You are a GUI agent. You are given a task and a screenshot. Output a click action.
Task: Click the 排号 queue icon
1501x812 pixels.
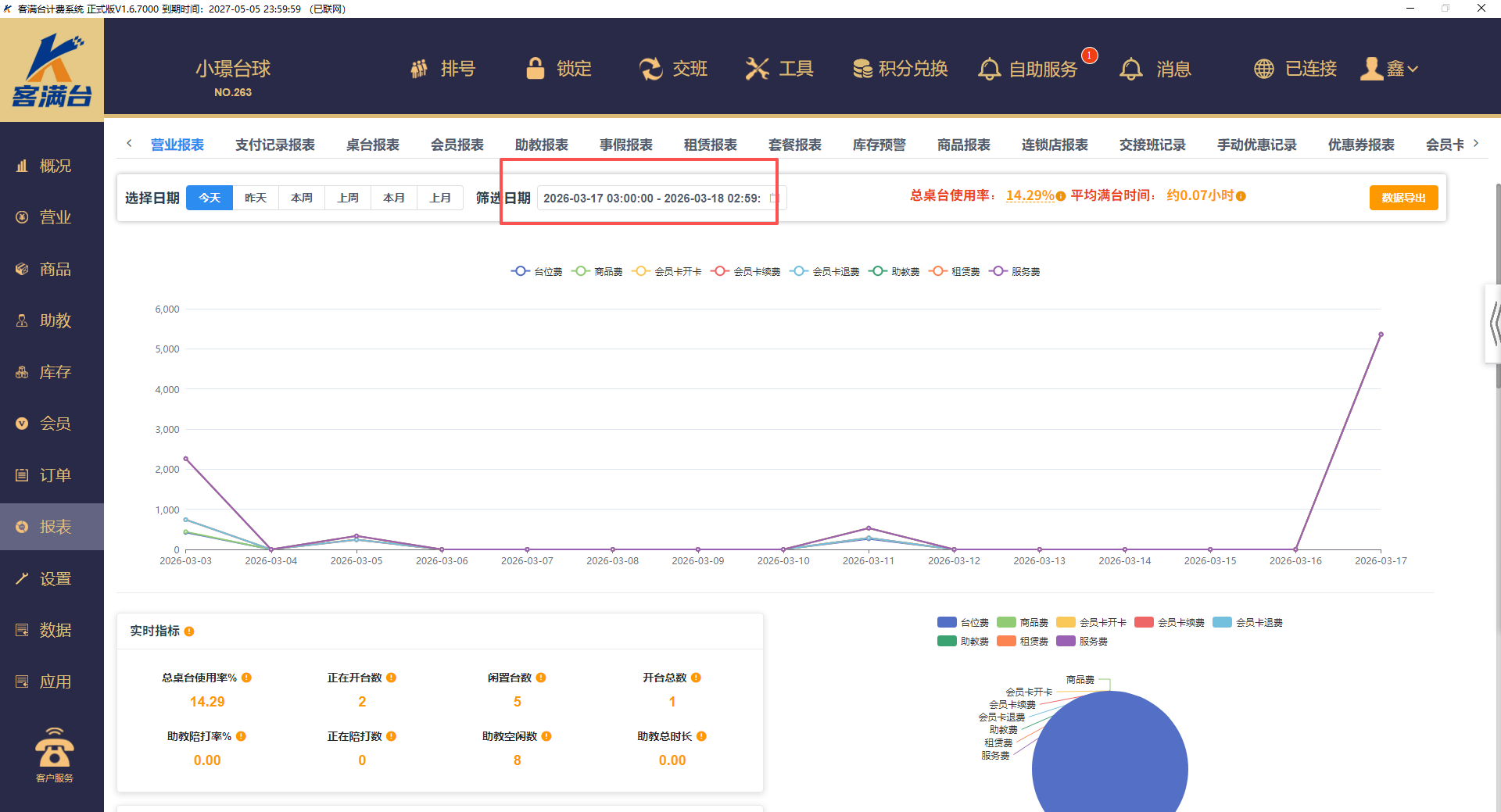(x=420, y=69)
